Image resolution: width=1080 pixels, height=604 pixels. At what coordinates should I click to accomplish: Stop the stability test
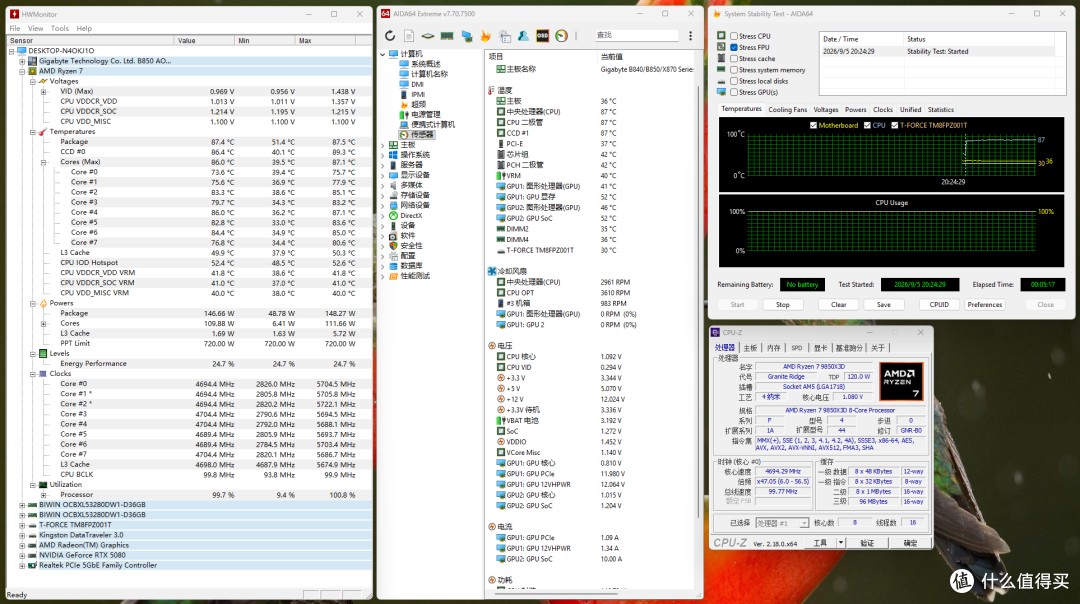(782, 304)
